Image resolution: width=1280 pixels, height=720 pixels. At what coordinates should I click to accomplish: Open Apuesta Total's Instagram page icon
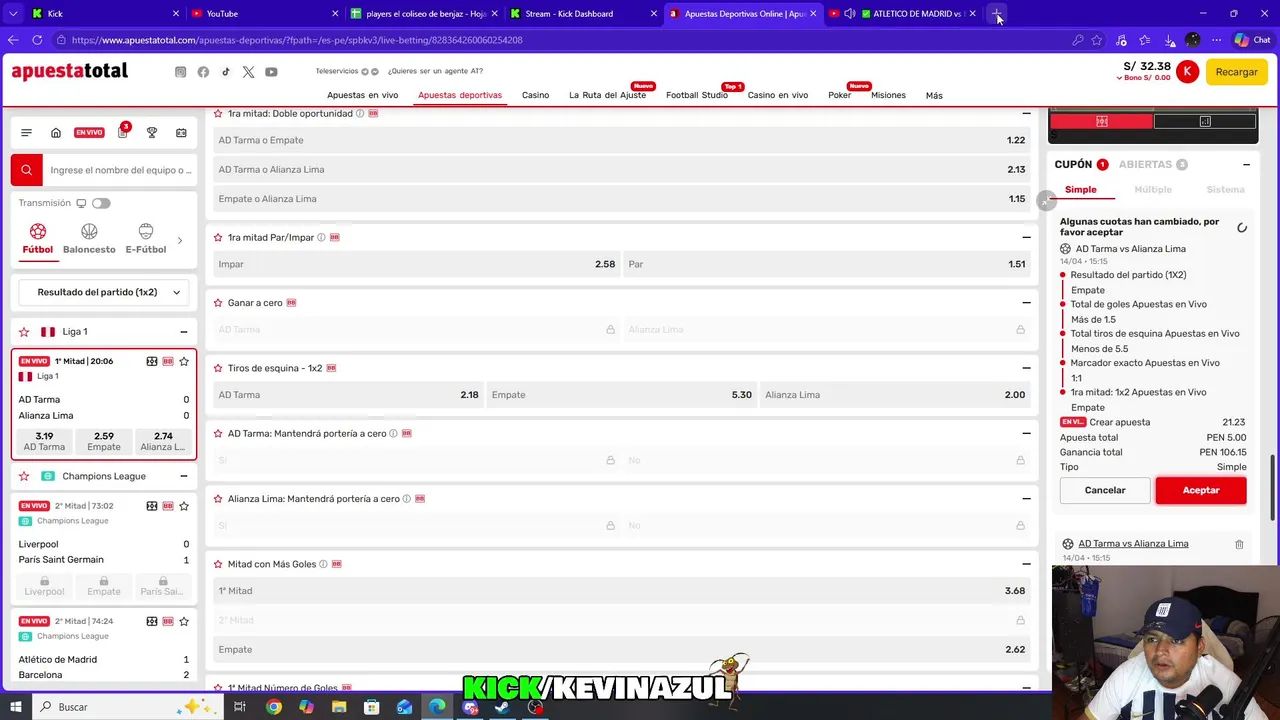[180, 72]
